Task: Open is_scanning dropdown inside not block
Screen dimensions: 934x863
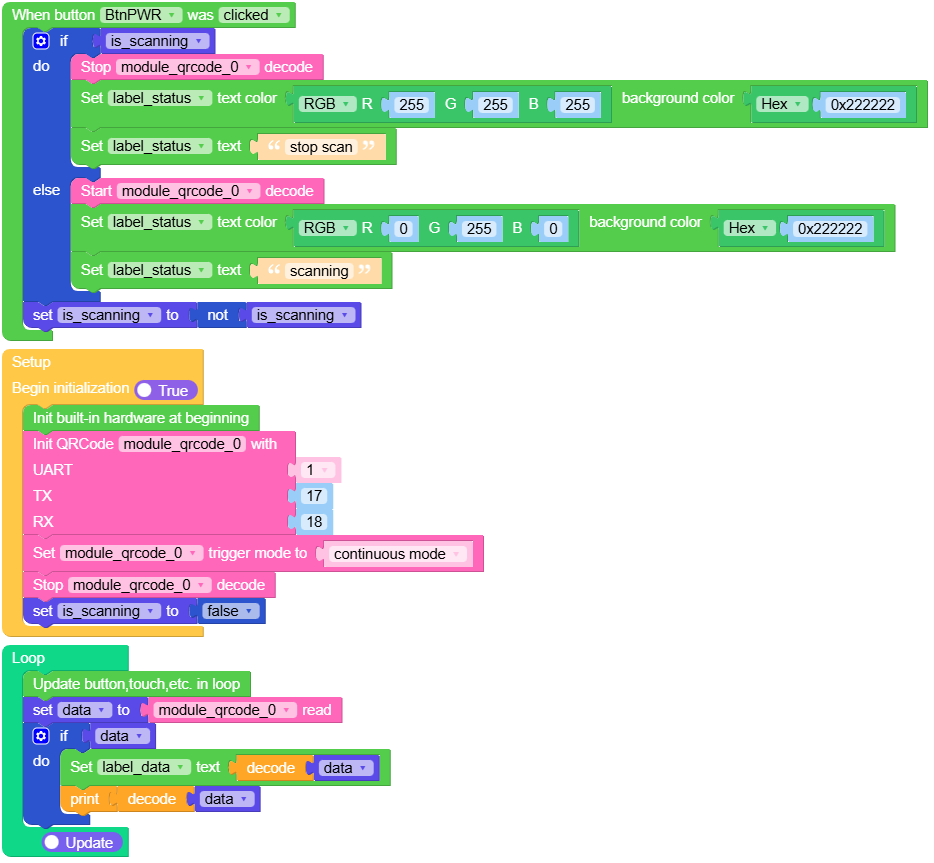Action: (x=303, y=315)
